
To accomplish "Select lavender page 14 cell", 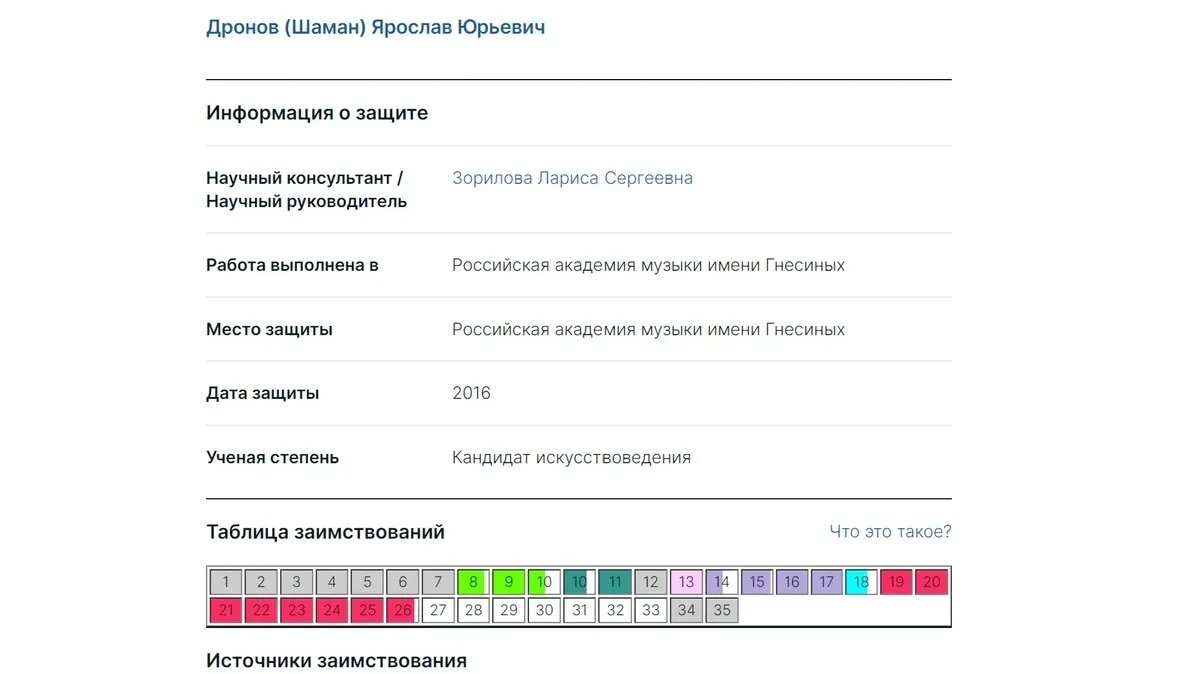I will [721, 581].
